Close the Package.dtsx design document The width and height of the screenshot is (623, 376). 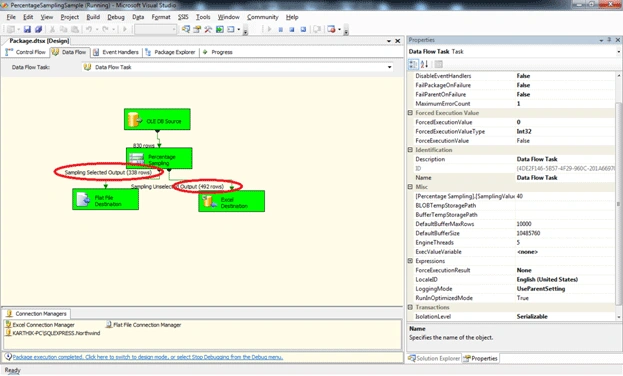[397, 41]
